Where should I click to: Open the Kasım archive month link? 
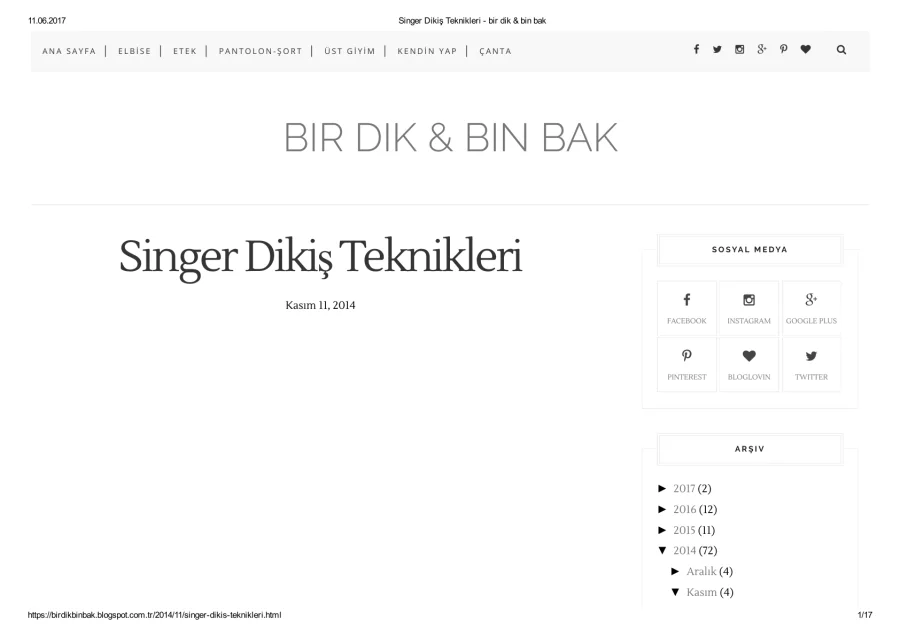tap(701, 592)
